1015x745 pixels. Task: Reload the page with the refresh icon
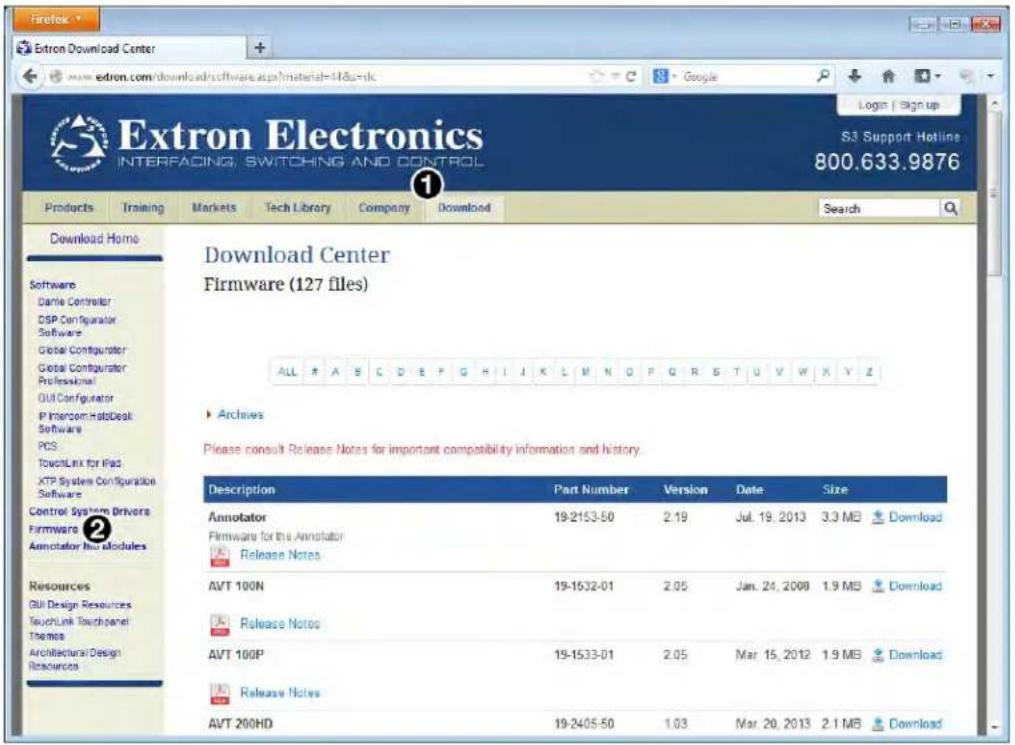click(630, 76)
